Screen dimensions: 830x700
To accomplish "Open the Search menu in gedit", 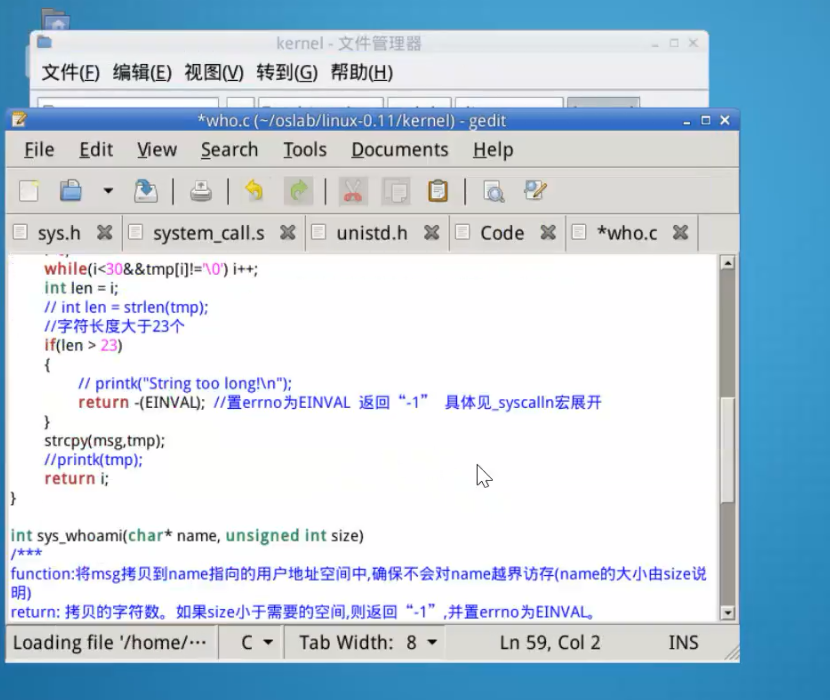I will click(229, 150).
